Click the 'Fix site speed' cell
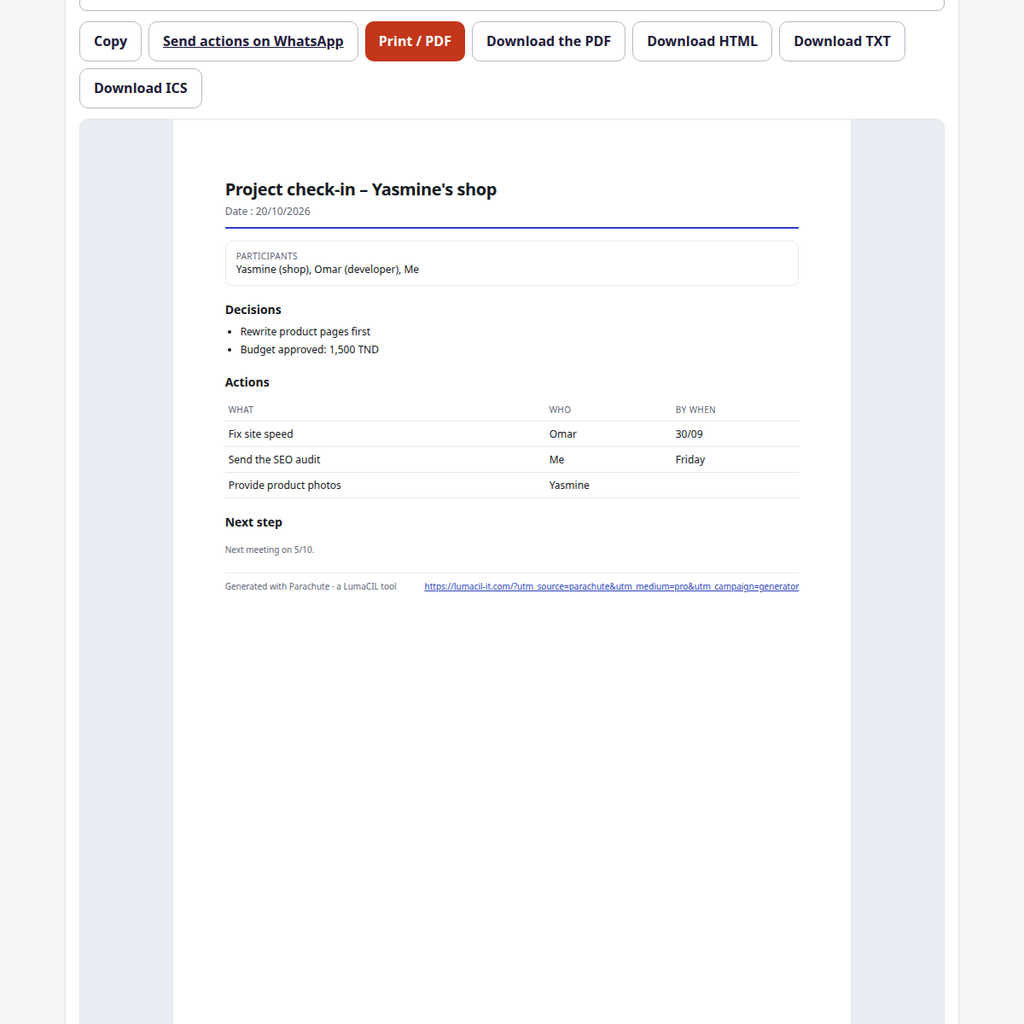The width and height of the screenshot is (1024, 1024). (x=261, y=434)
